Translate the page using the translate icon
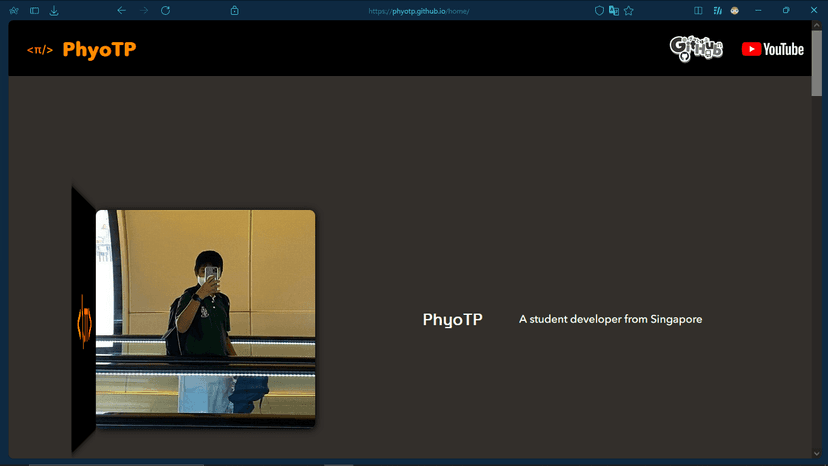828x466 pixels. click(x=614, y=11)
